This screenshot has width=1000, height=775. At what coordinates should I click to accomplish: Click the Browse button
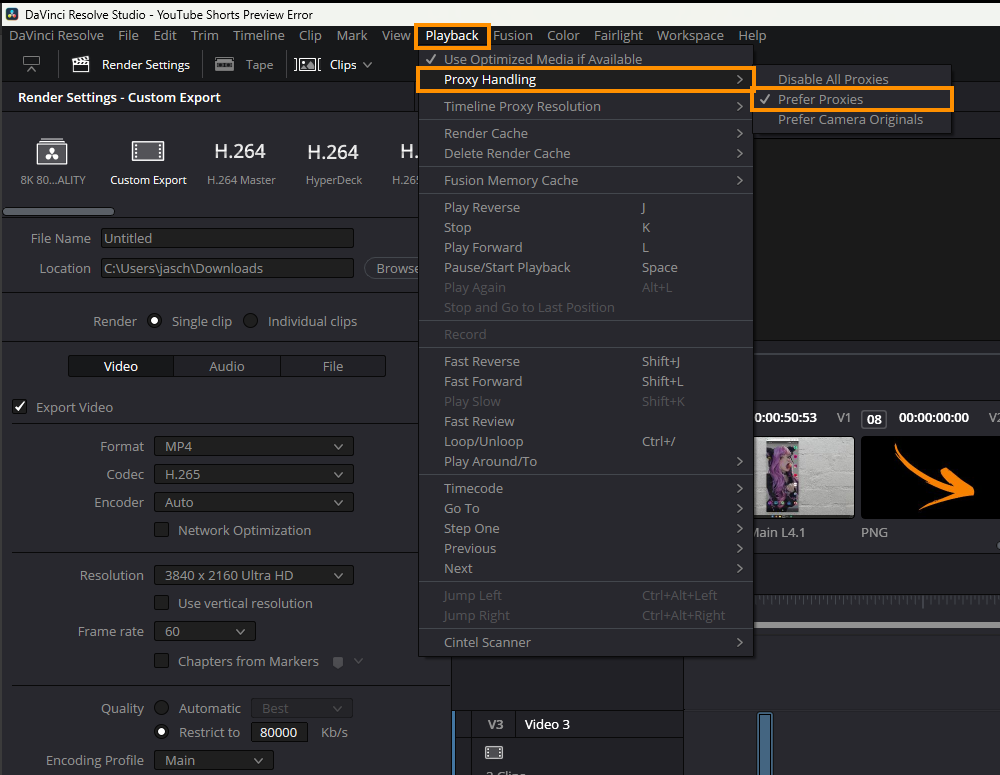pos(393,269)
